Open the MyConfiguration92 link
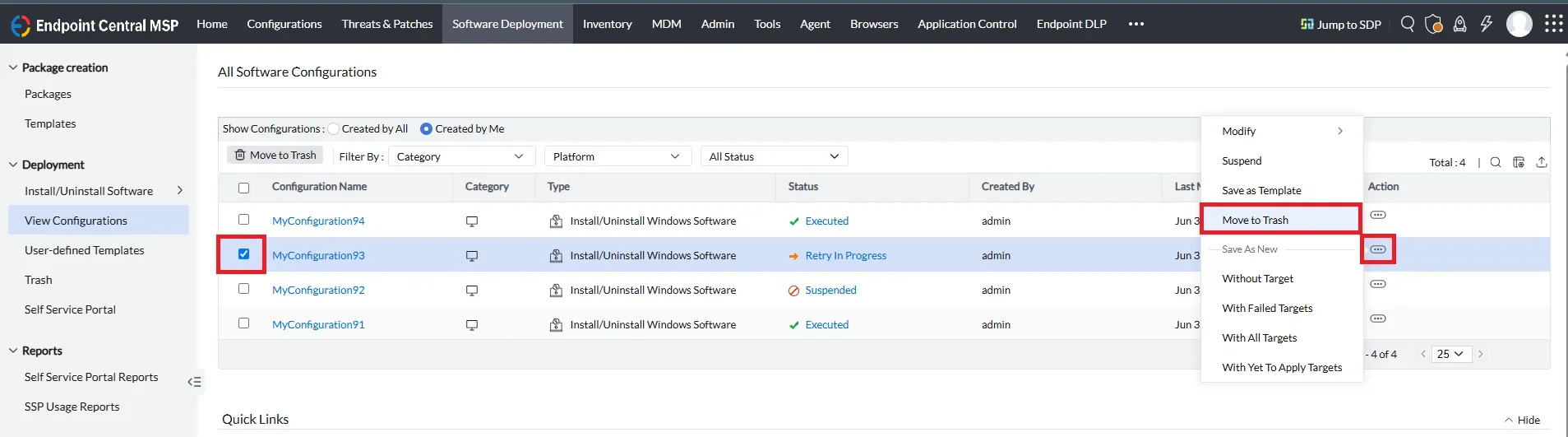 pos(318,290)
